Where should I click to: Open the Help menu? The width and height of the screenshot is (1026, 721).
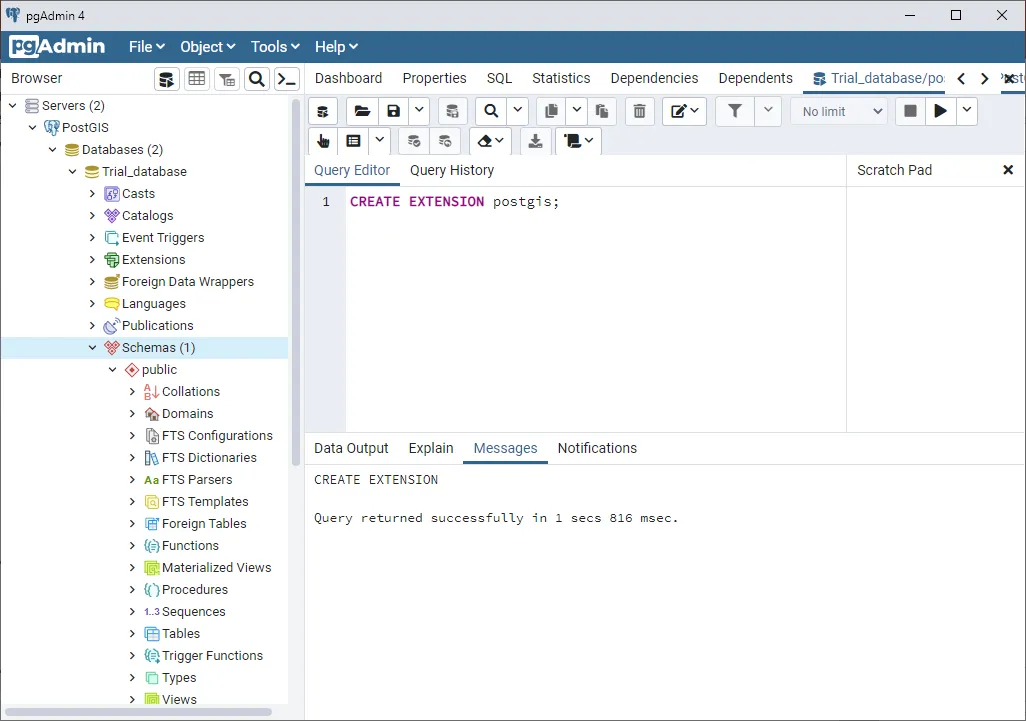[336, 47]
